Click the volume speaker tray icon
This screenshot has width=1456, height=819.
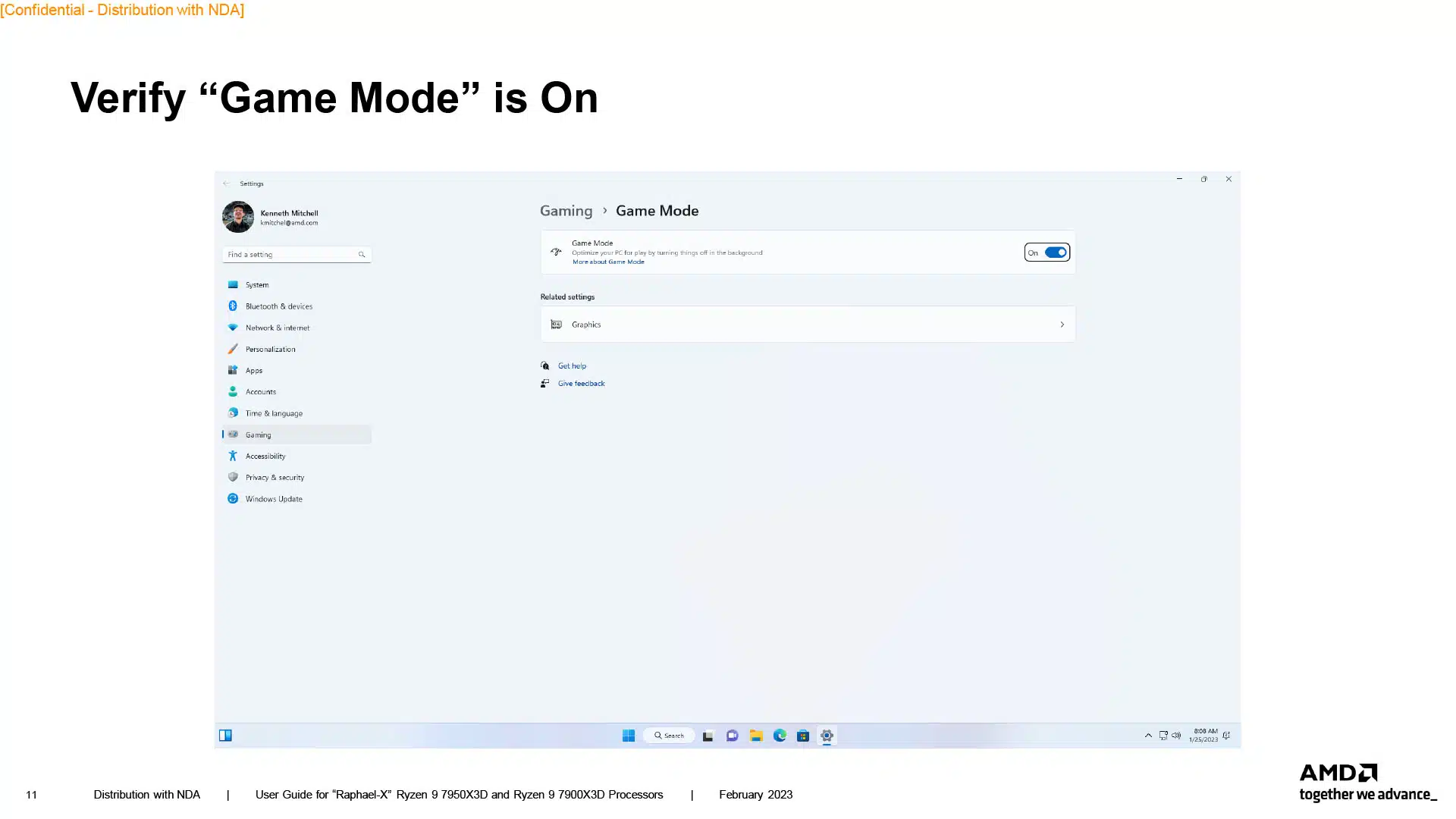click(1176, 736)
